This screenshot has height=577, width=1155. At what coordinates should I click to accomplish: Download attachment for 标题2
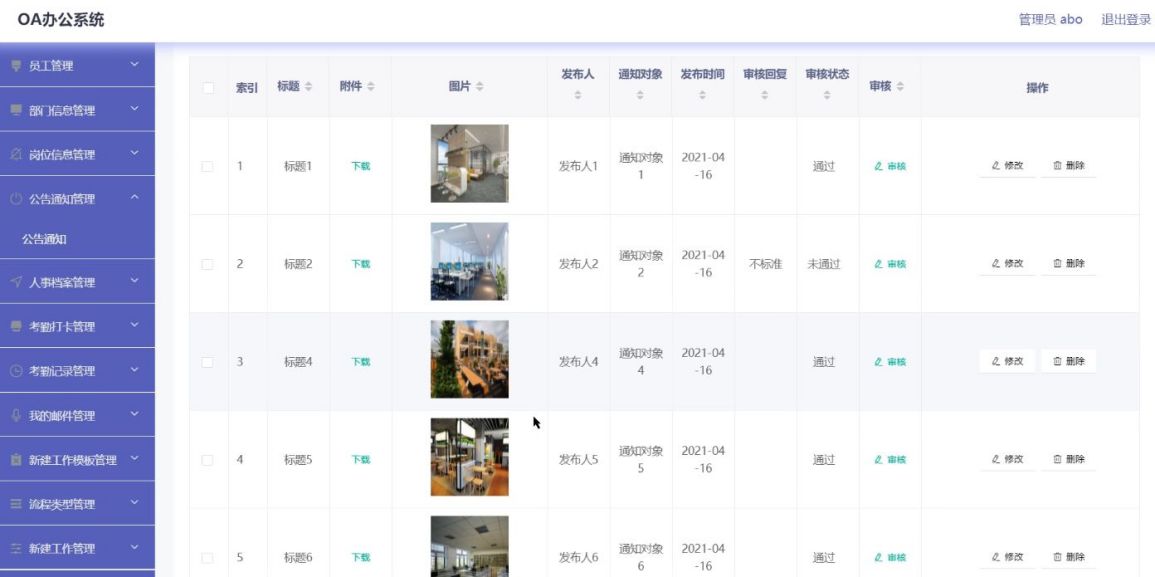(360, 264)
